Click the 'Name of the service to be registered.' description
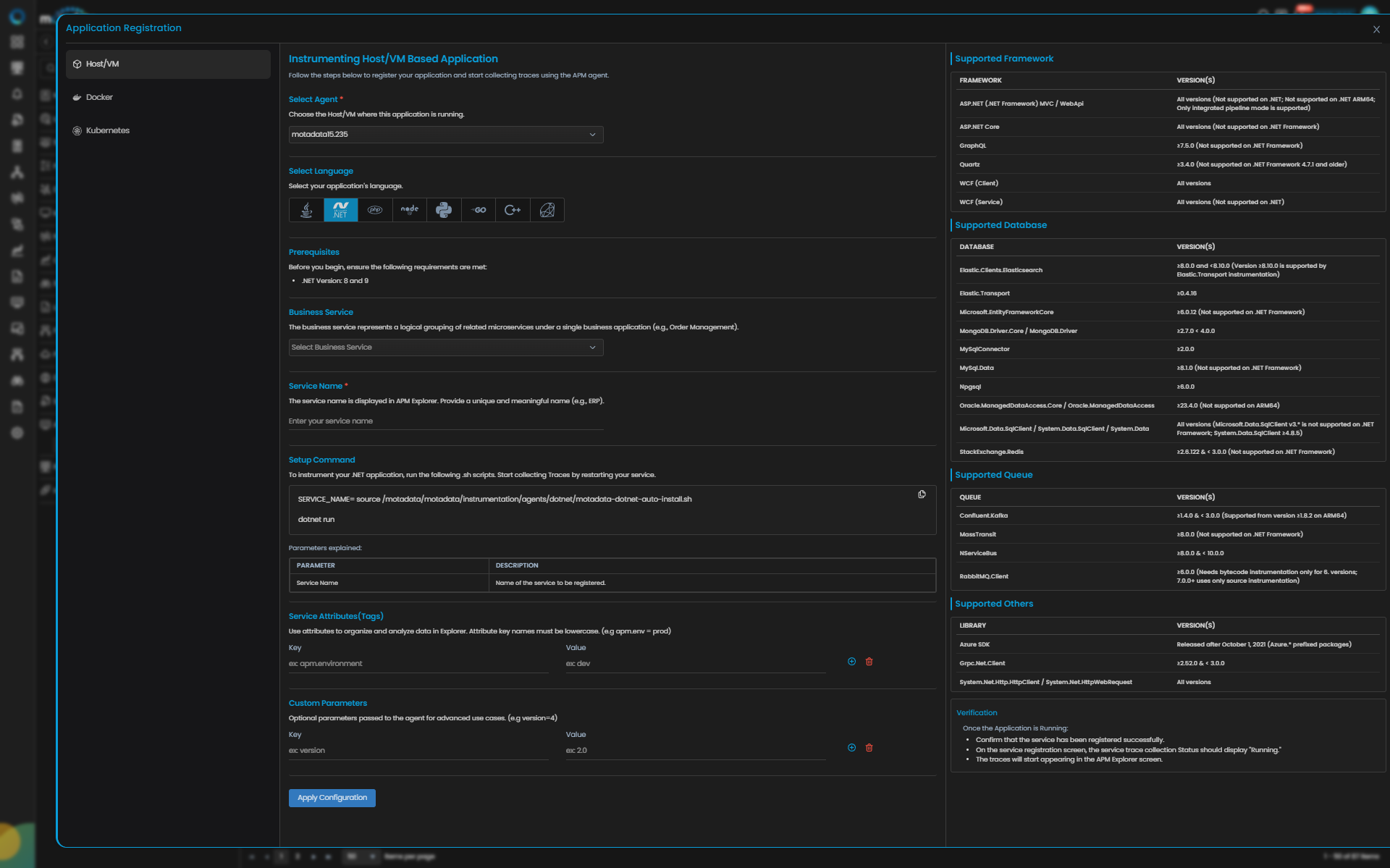The height and width of the screenshot is (868, 1390). coord(551,583)
